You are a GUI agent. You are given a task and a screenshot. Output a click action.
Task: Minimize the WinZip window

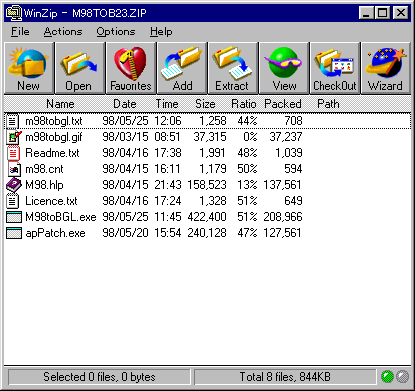(366, 13)
